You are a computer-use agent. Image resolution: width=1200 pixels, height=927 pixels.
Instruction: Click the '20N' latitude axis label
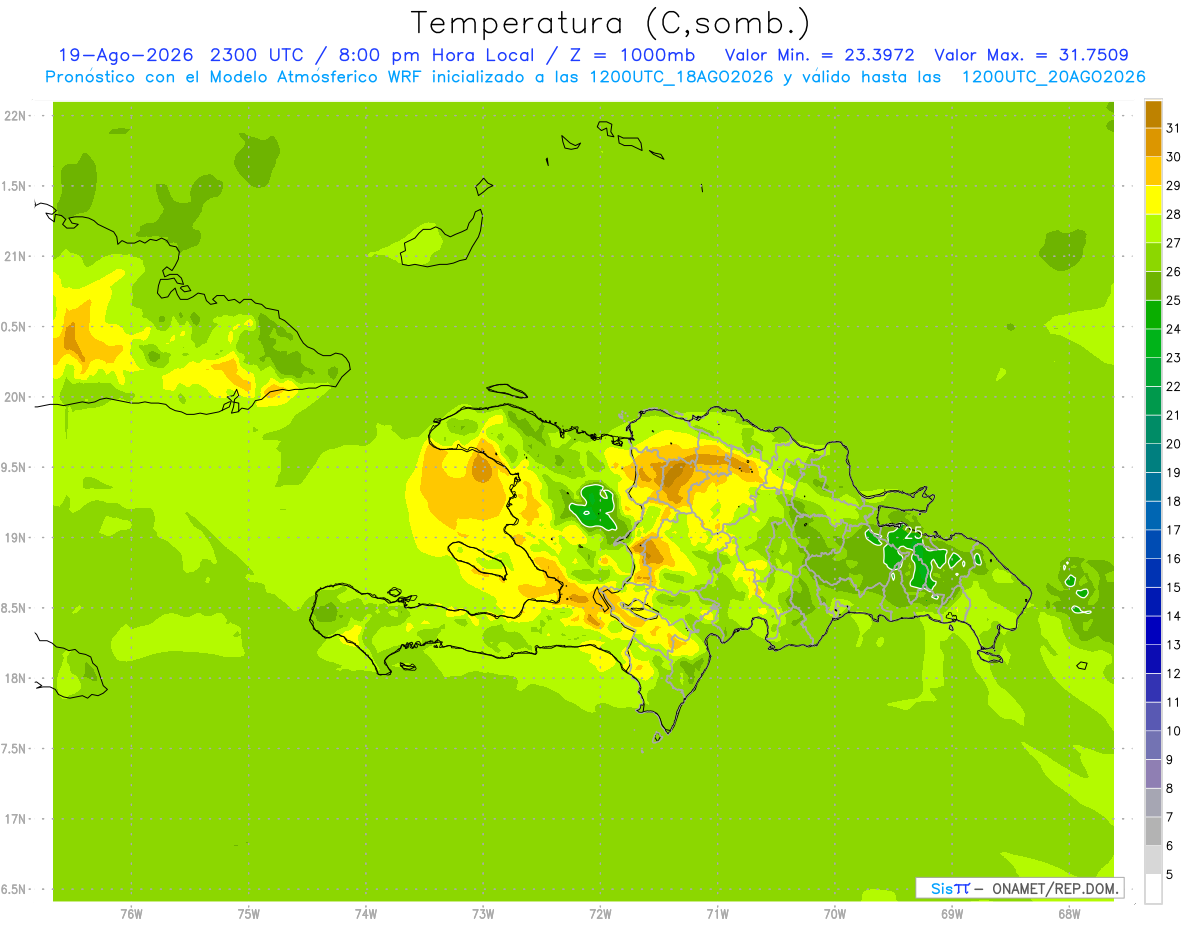(x=14, y=397)
